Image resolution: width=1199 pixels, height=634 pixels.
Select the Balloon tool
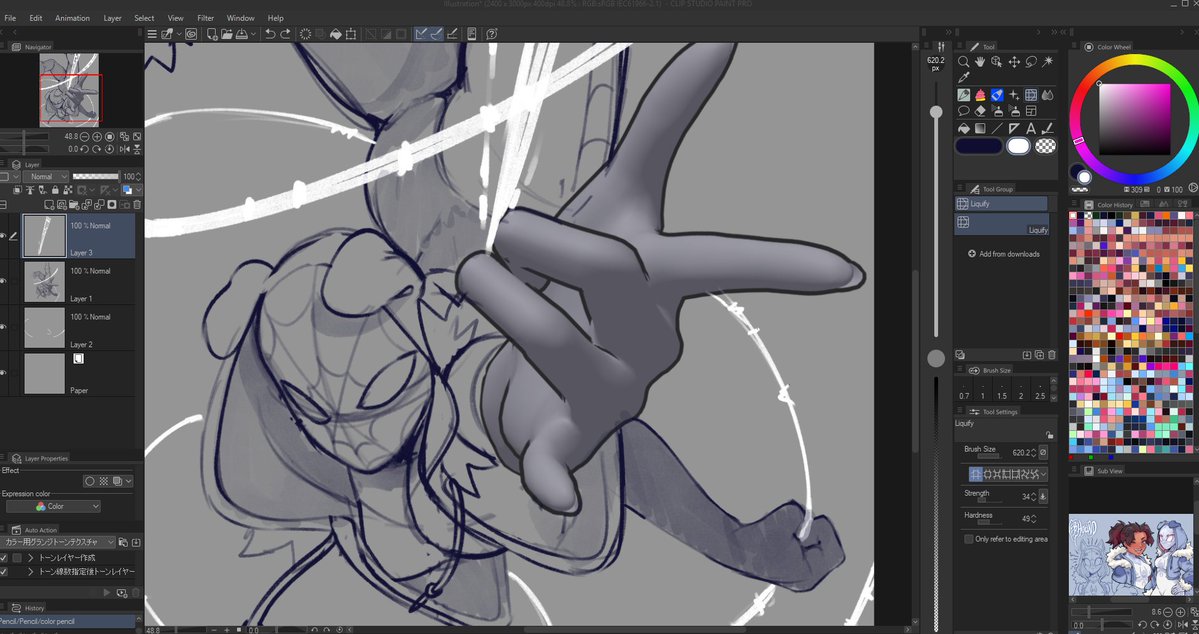tap(963, 112)
